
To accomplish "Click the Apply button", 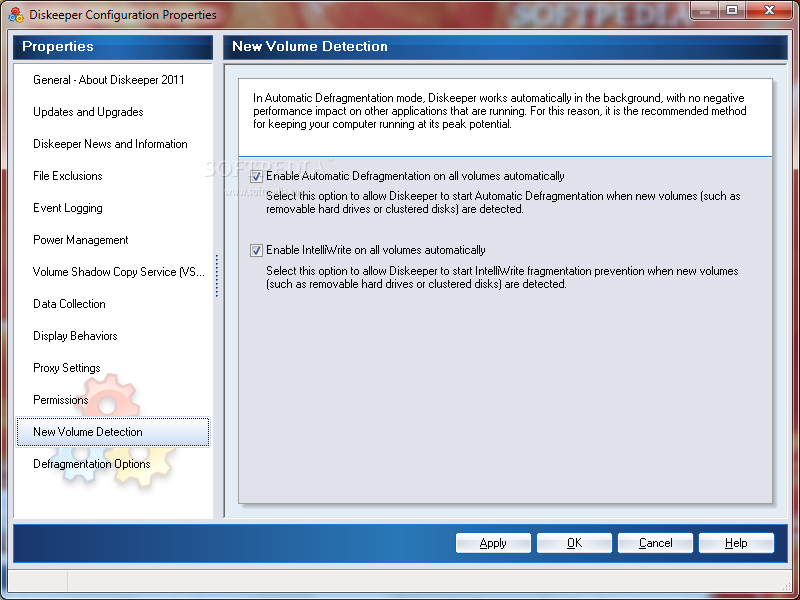I will pos(493,543).
